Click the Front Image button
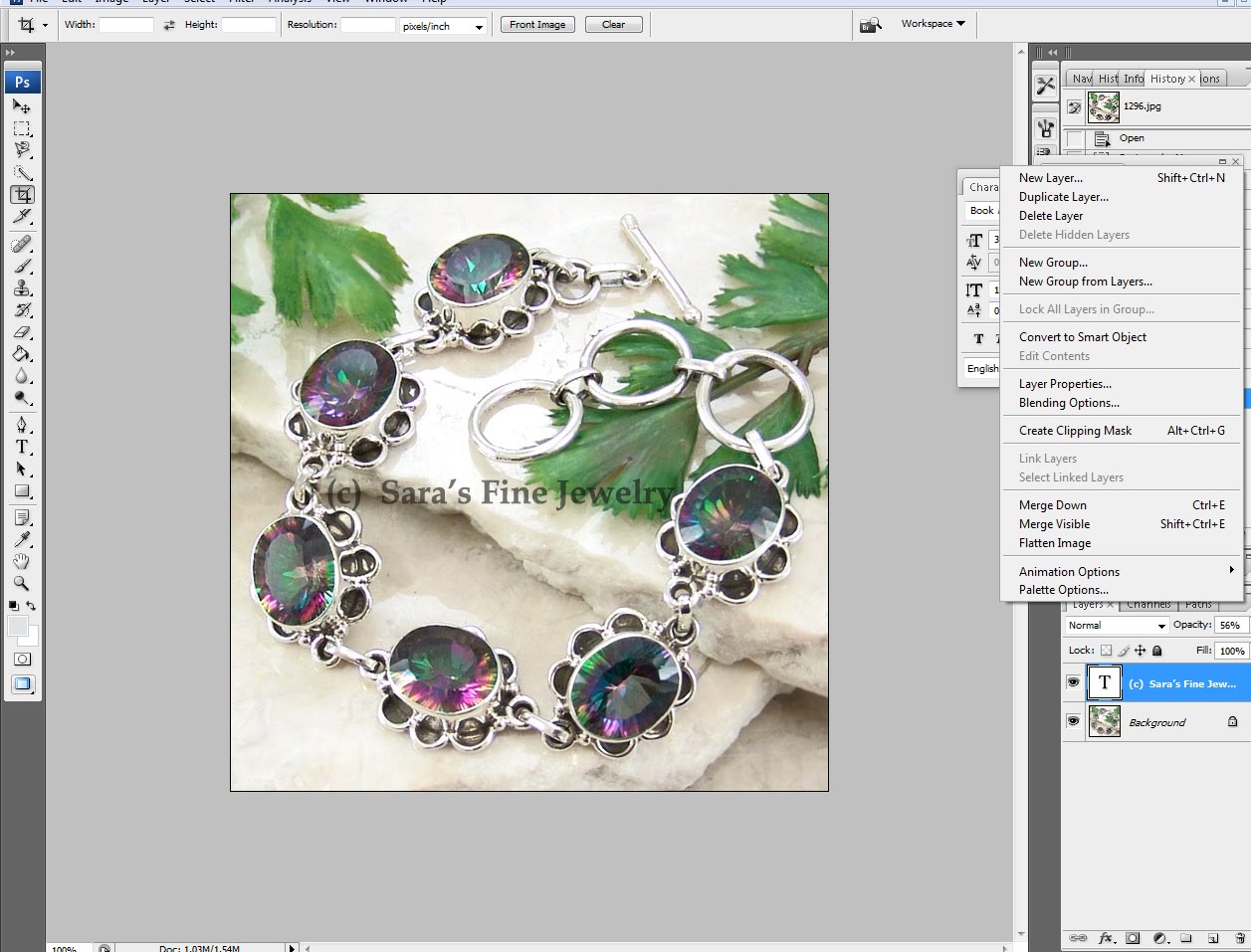This screenshot has width=1251, height=952. pyautogui.click(x=537, y=25)
